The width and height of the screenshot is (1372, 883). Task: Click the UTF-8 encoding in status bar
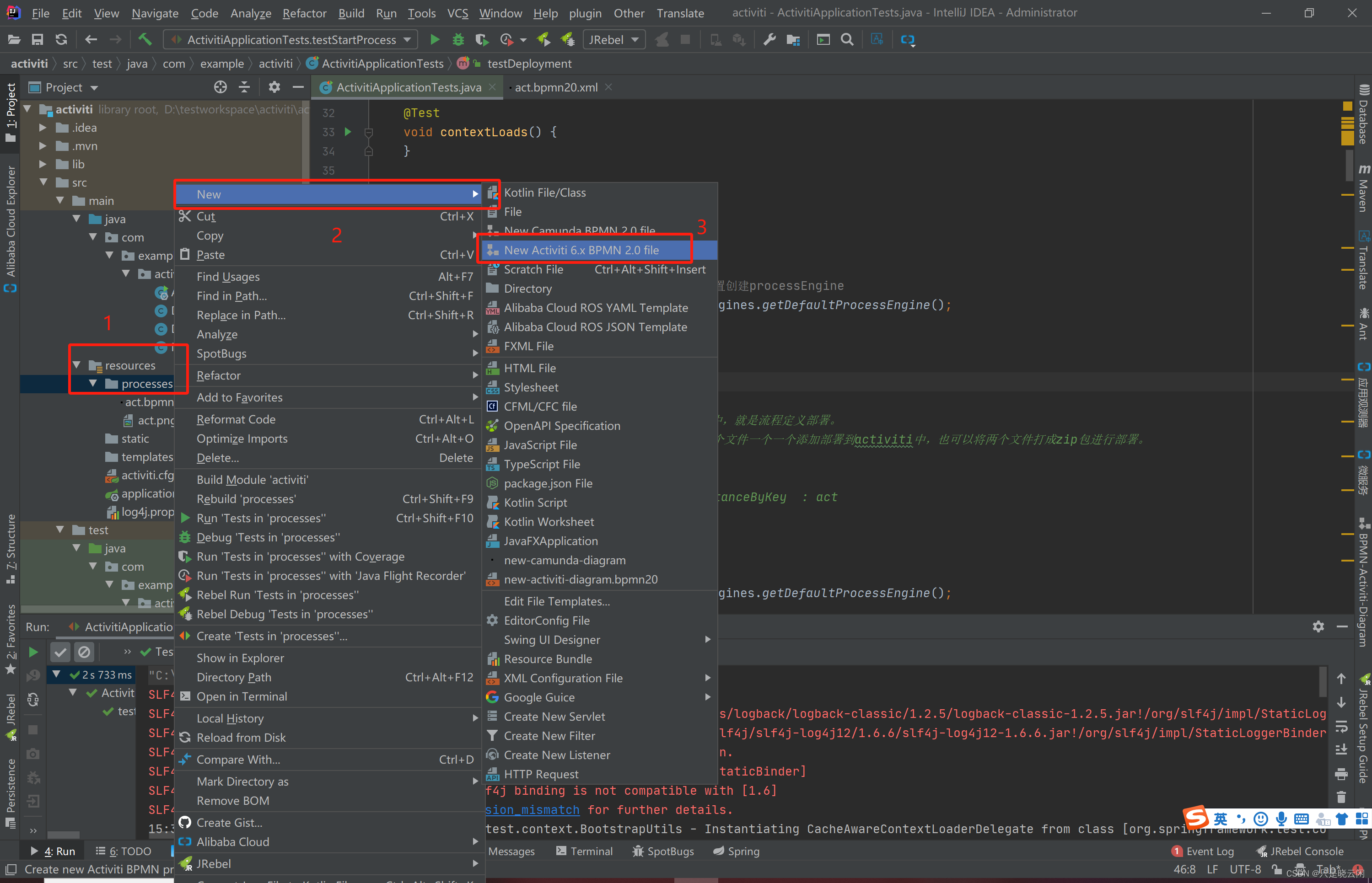[1245, 869]
